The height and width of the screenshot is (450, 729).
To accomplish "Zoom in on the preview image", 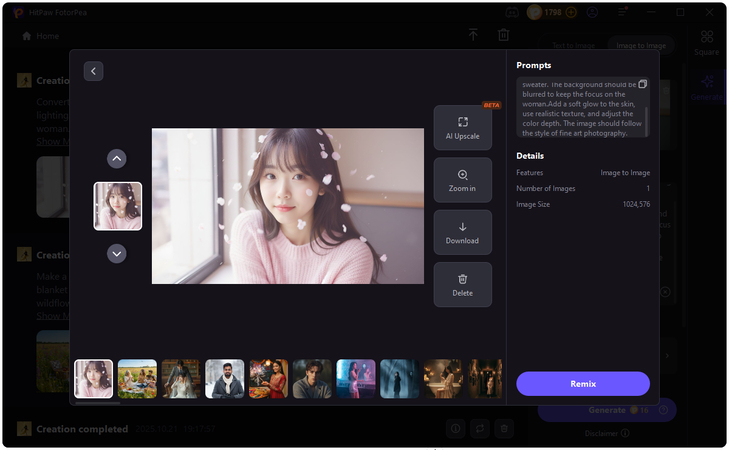I will (x=462, y=180).
